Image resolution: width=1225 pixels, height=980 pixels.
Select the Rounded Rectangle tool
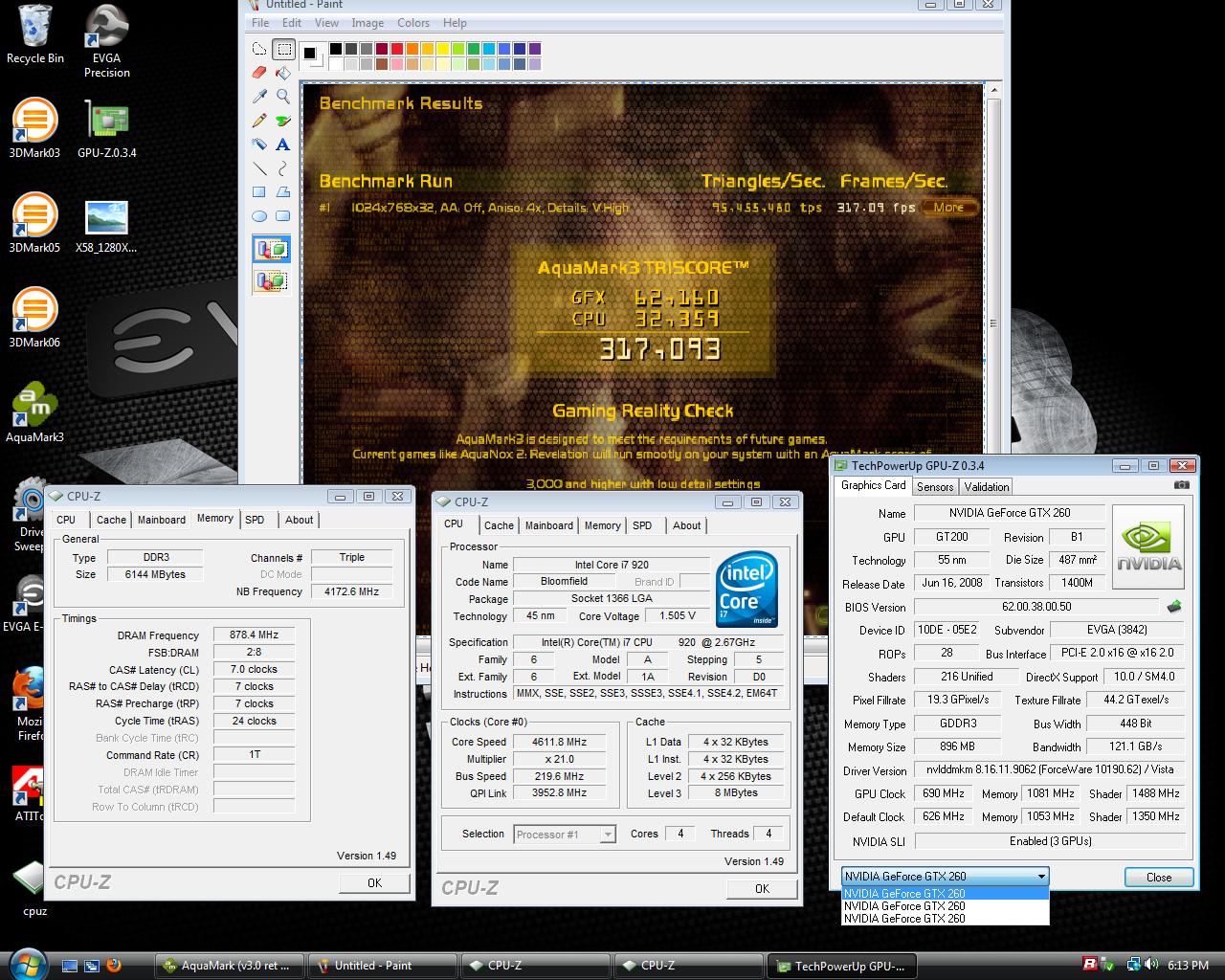283,216
